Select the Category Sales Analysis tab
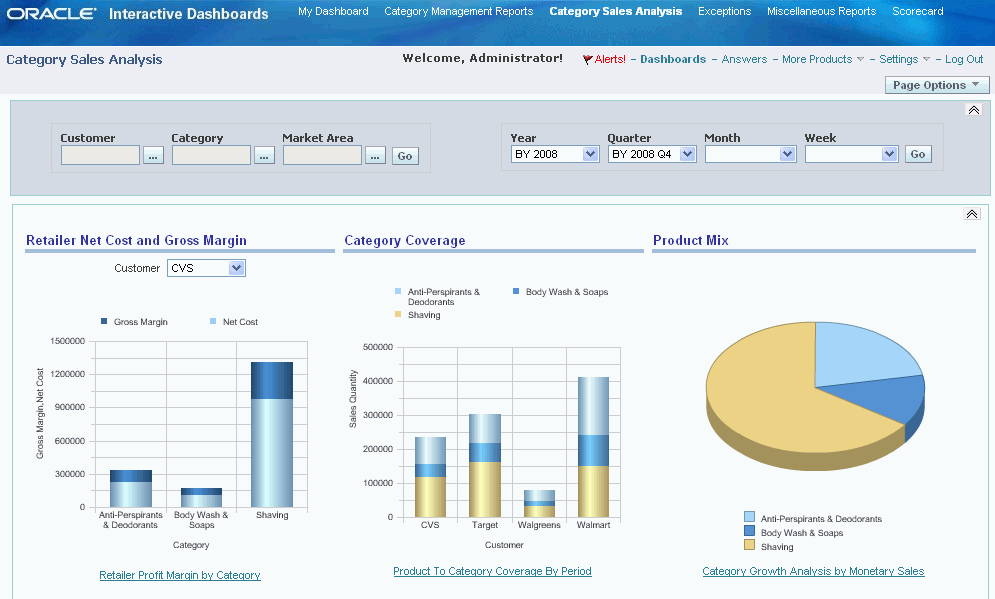The width and height of the screenshot is (995, 599). pos(616,11)
